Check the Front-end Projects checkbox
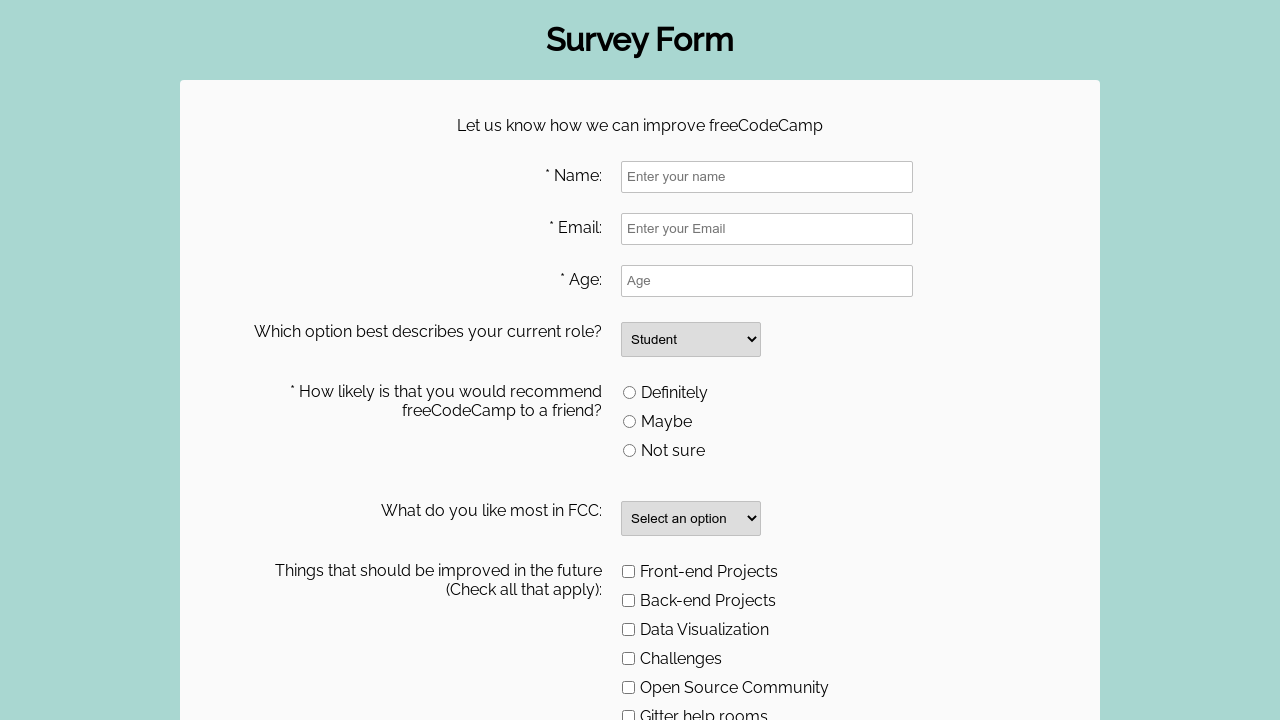The width and height of the screenshot is (1280, 720). click(x=628, y=572)
